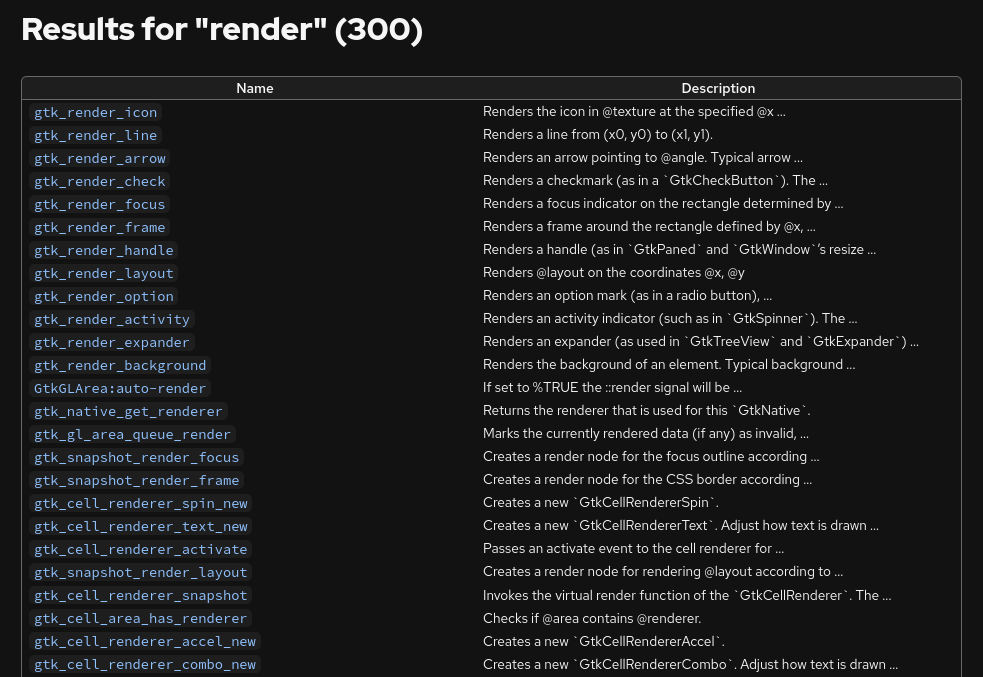Open the gtk_render_icon link
This screenshot has width=983, height=677.
(96, 112)
